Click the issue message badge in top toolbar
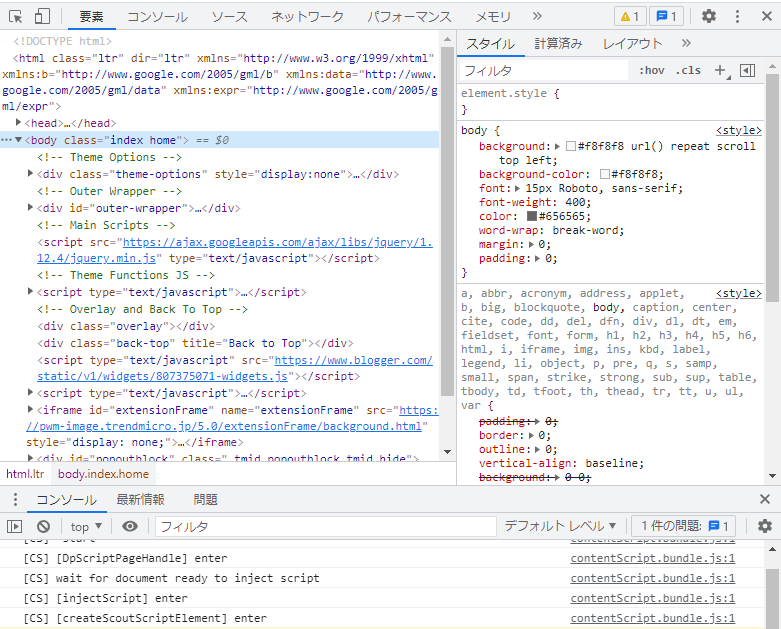 coord(666,16)
